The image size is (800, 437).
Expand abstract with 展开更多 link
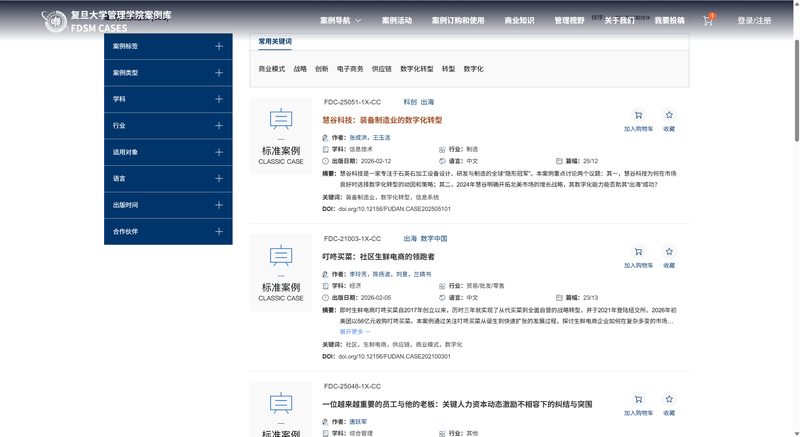click(x=355, y=331)
